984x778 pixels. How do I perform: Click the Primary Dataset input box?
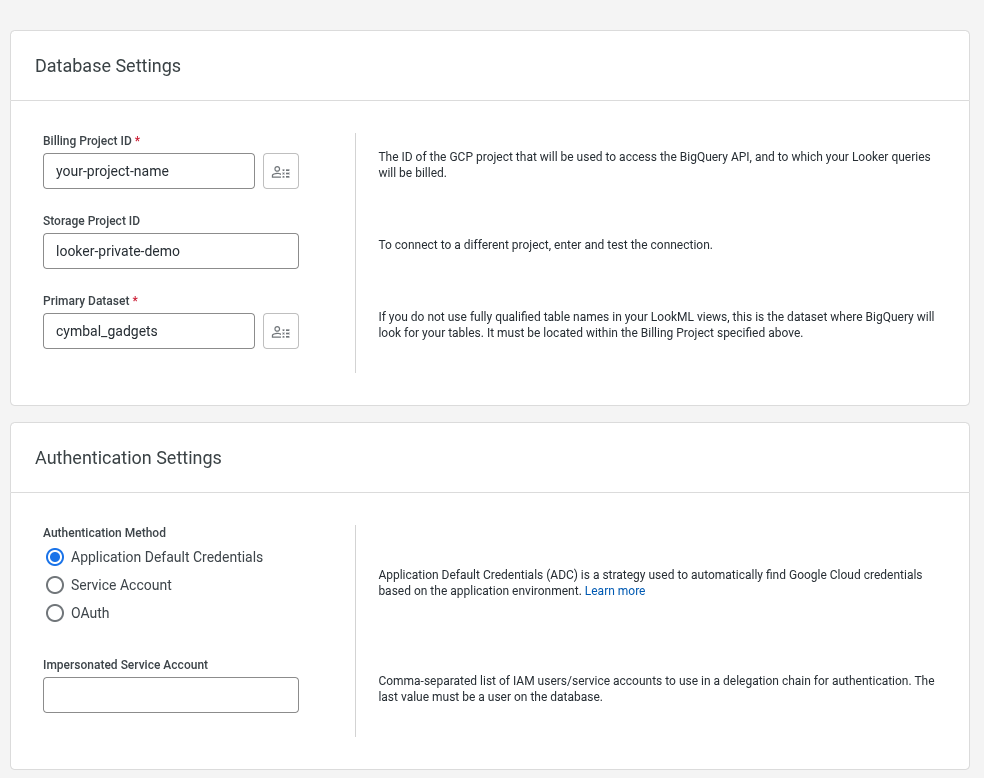(148, 331)
